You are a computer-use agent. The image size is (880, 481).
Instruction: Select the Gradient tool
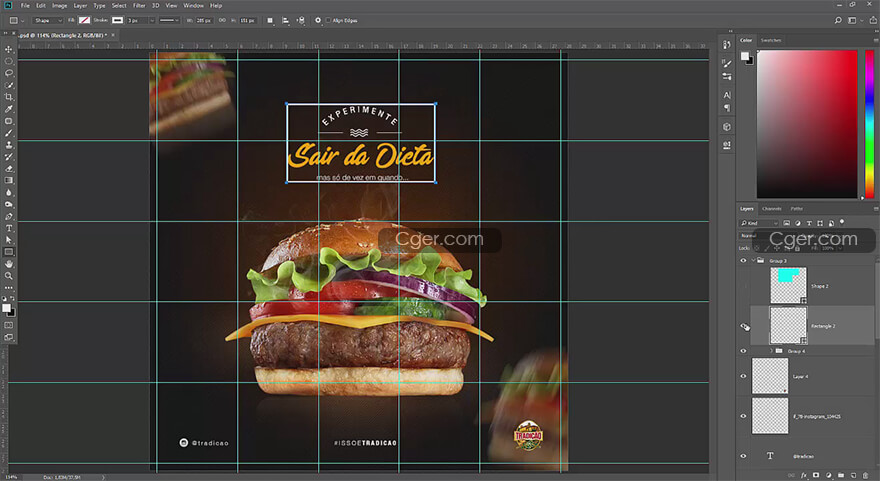[x=8, y=181]
